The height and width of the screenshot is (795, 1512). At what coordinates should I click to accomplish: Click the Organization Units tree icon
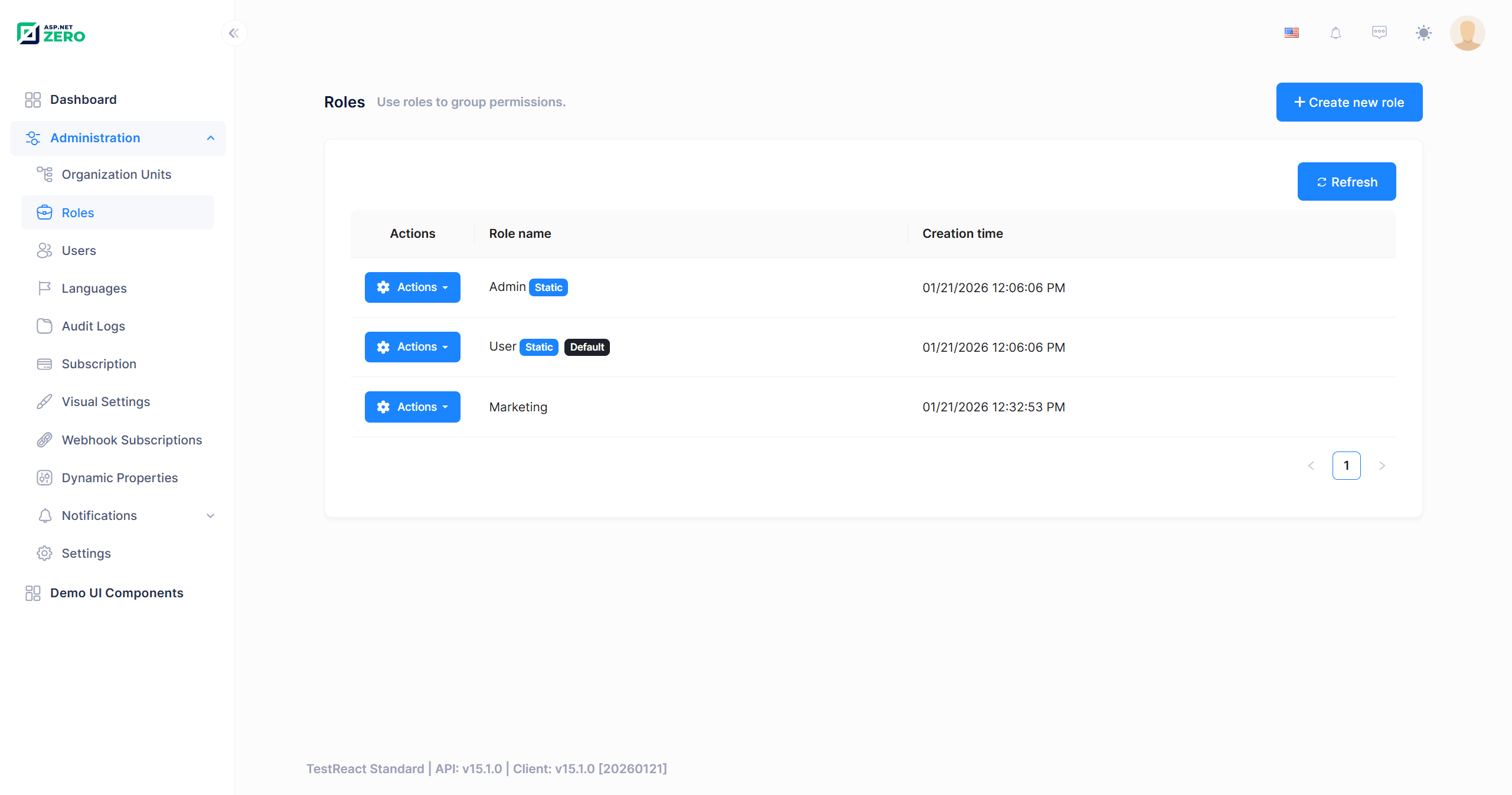pos(45,175)
